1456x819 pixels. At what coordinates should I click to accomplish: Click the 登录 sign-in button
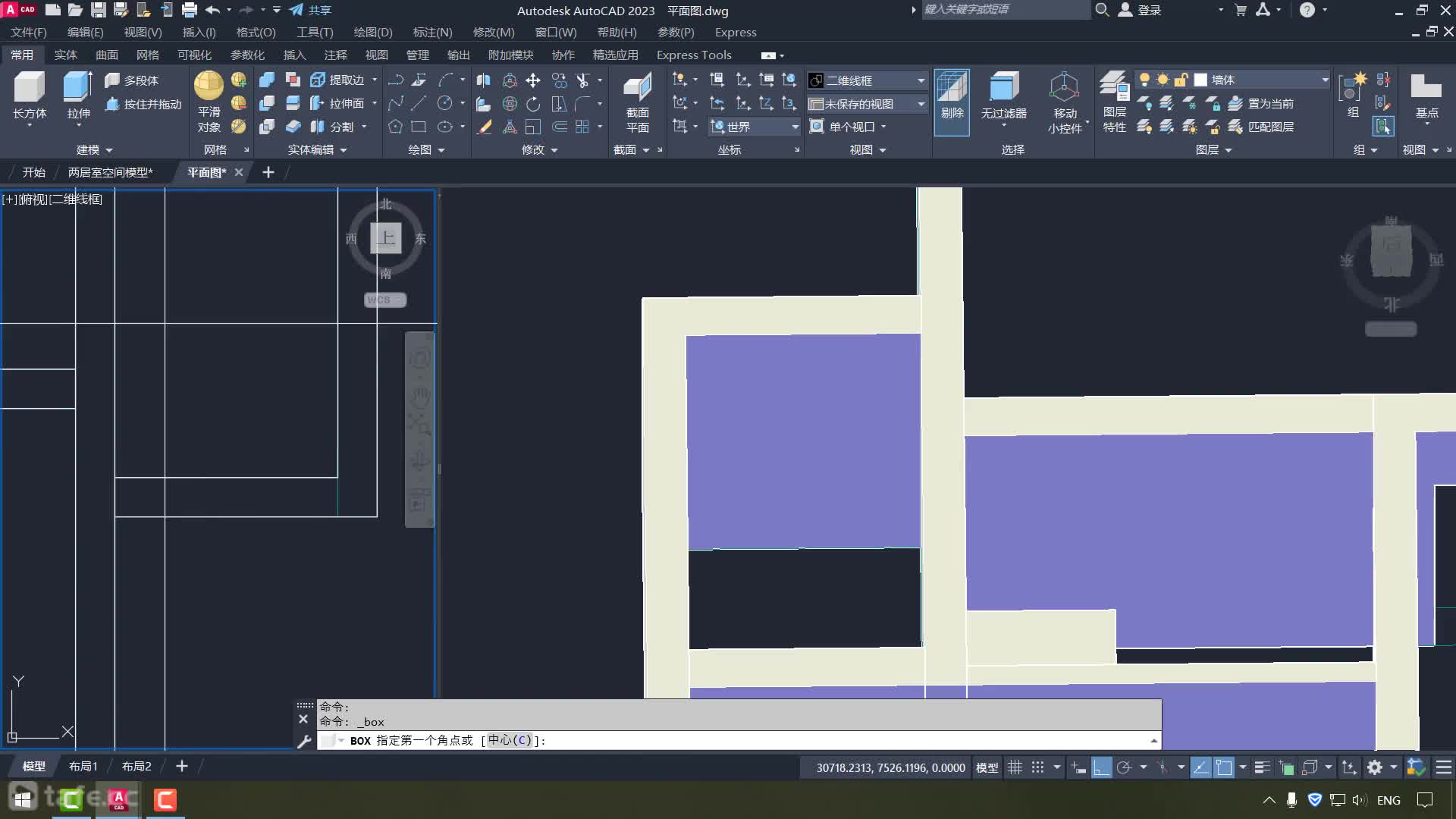1141,10
